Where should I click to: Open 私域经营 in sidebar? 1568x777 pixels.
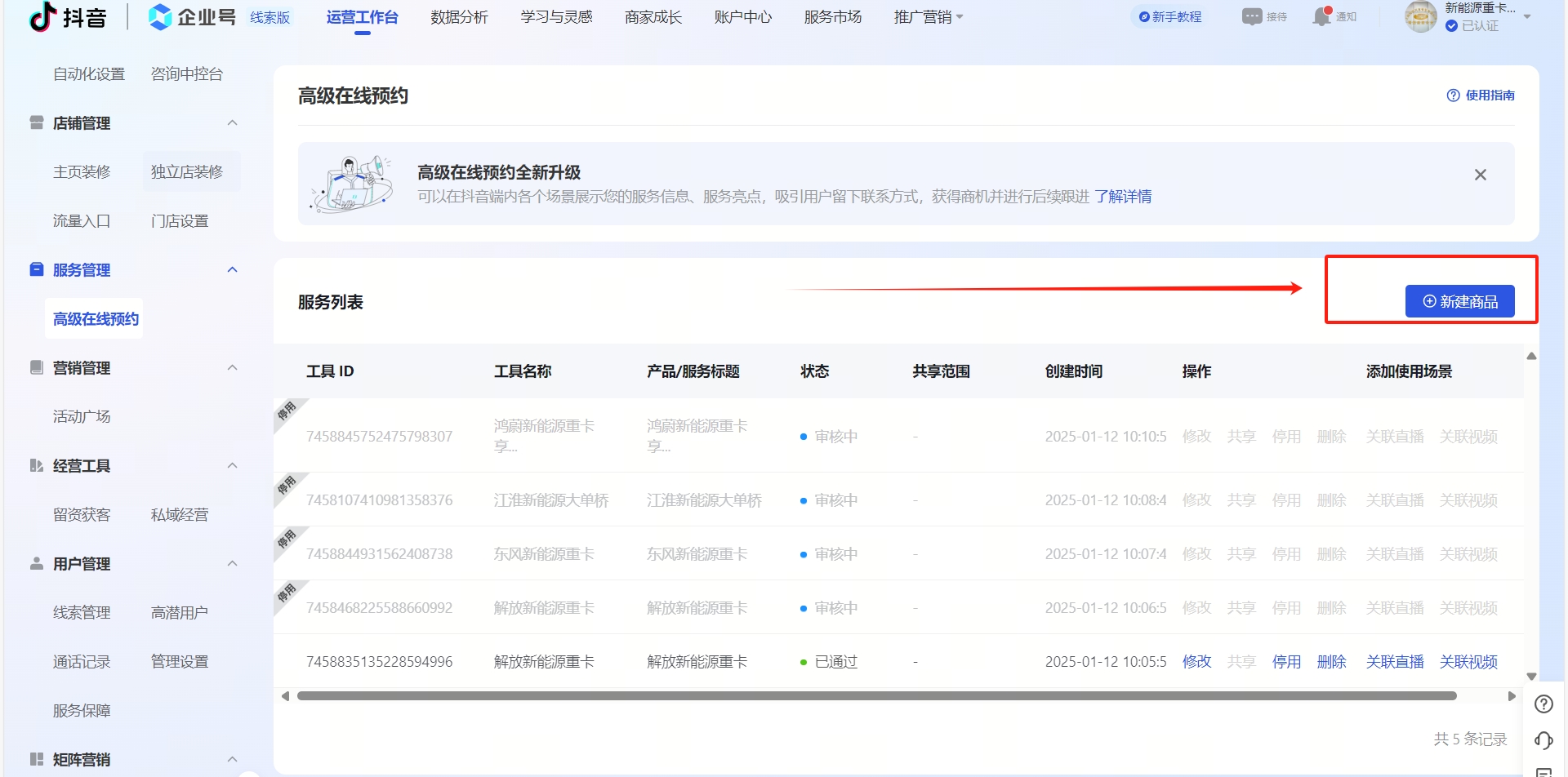[180, 515]
